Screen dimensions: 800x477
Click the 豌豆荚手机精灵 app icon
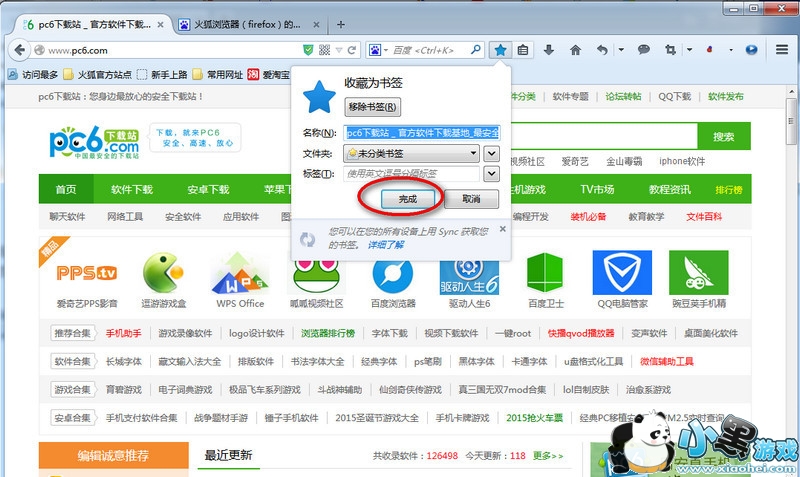[698, 272]
